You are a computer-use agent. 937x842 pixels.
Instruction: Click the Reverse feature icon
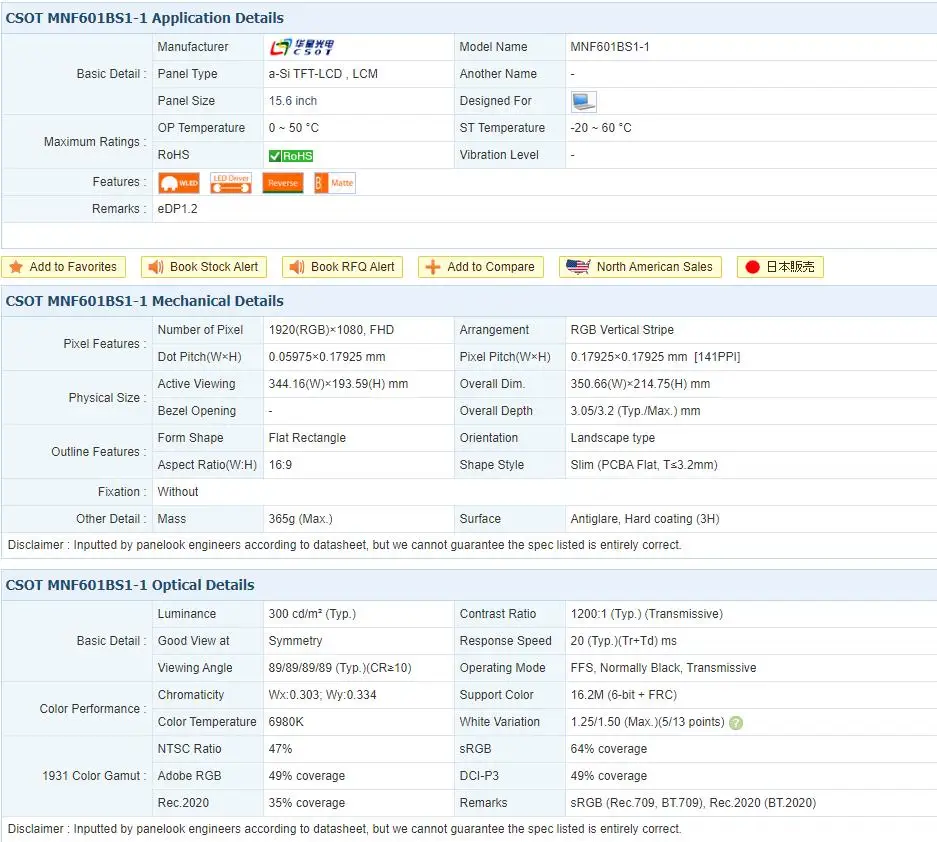[283, 183]
